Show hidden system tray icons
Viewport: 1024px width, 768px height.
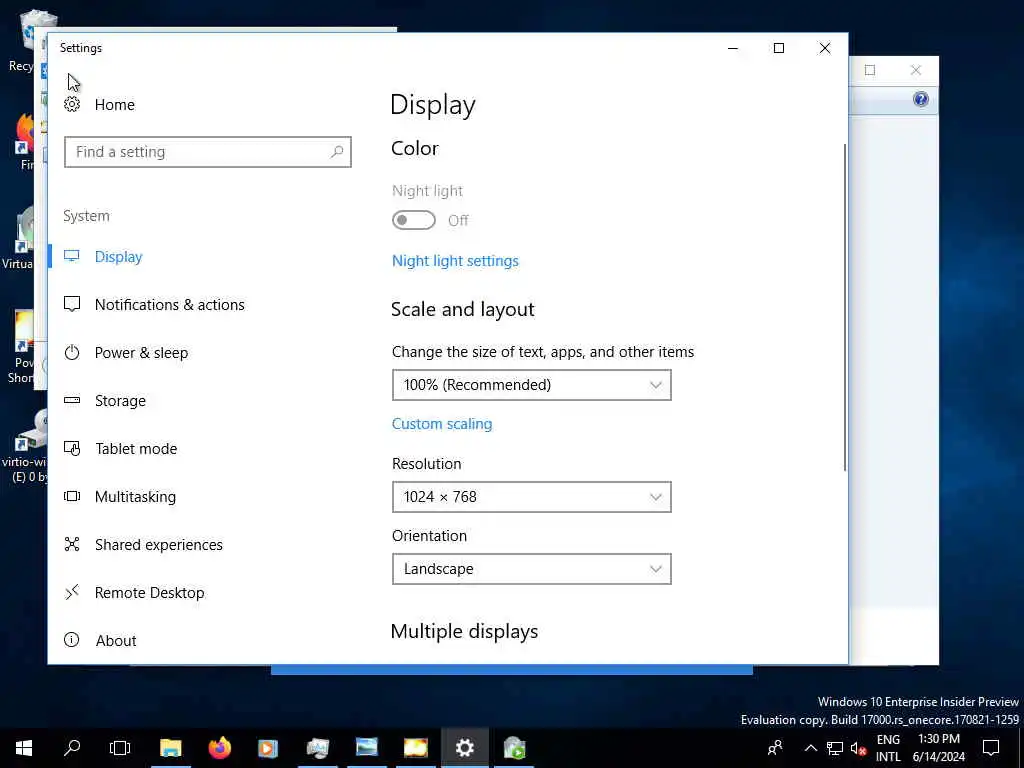click(810, 748)
